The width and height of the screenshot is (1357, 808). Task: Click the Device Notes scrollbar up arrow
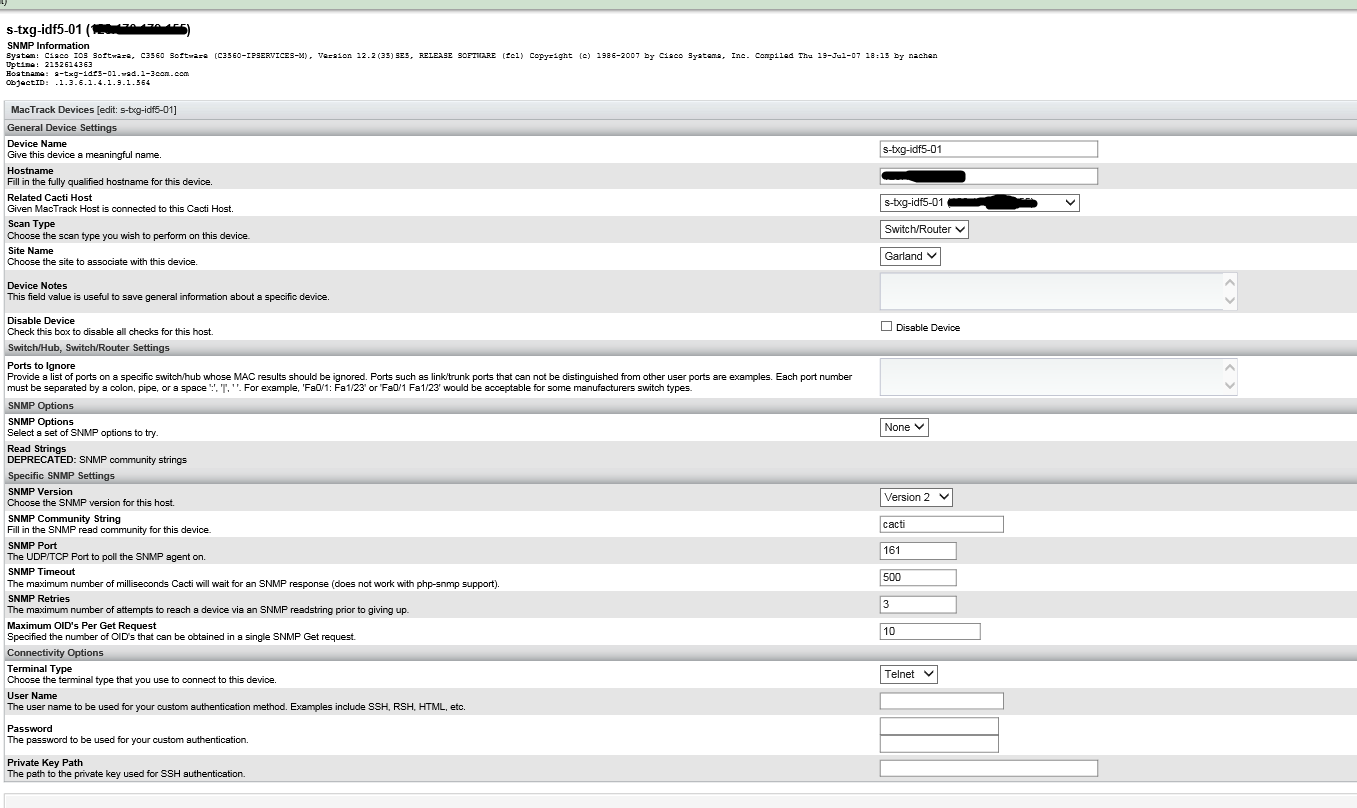pos(1229,283)
